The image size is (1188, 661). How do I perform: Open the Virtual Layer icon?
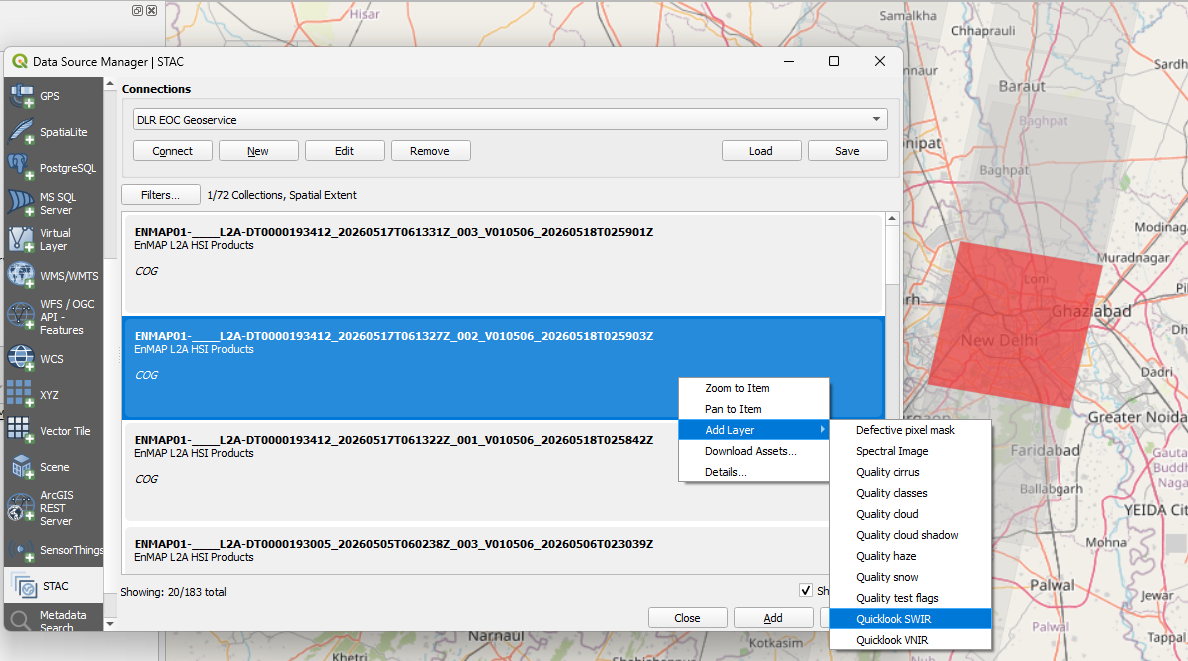(x=21, y=240)
